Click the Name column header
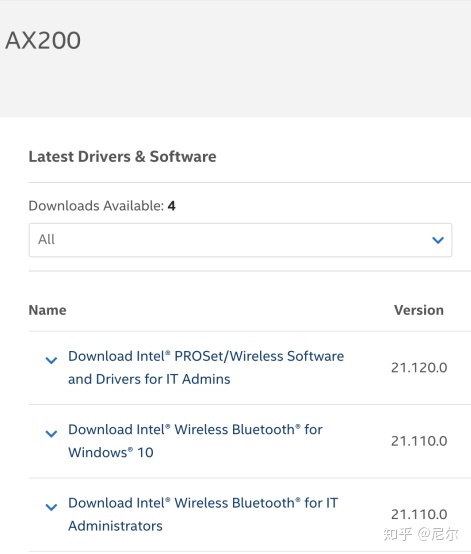This screenshot has width=471, height=554. pyautogui.click(x=47, y=310)
